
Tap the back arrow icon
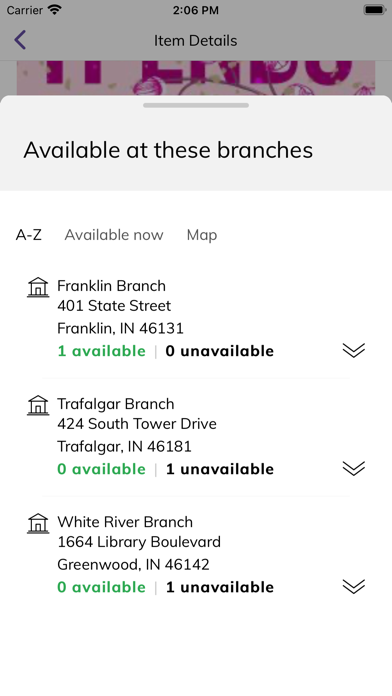(x=20, y=40)
